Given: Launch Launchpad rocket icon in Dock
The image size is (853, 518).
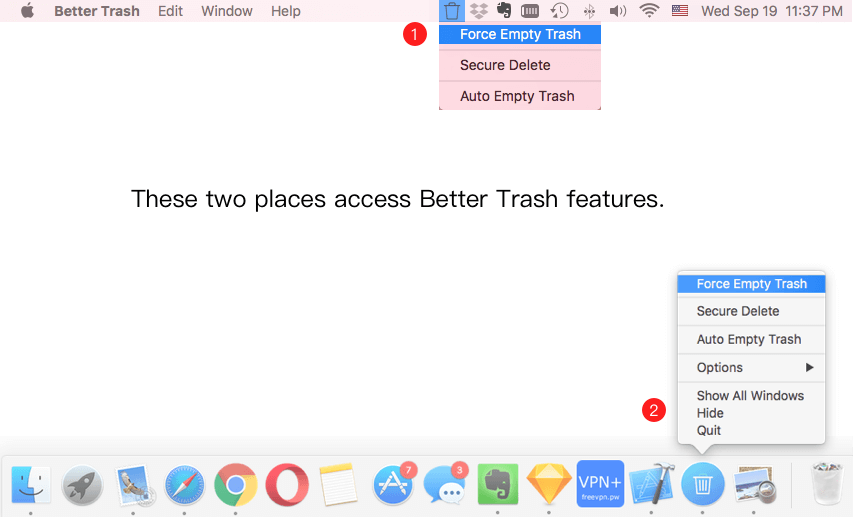Looking at the screenshot, I should pos(82,485).
